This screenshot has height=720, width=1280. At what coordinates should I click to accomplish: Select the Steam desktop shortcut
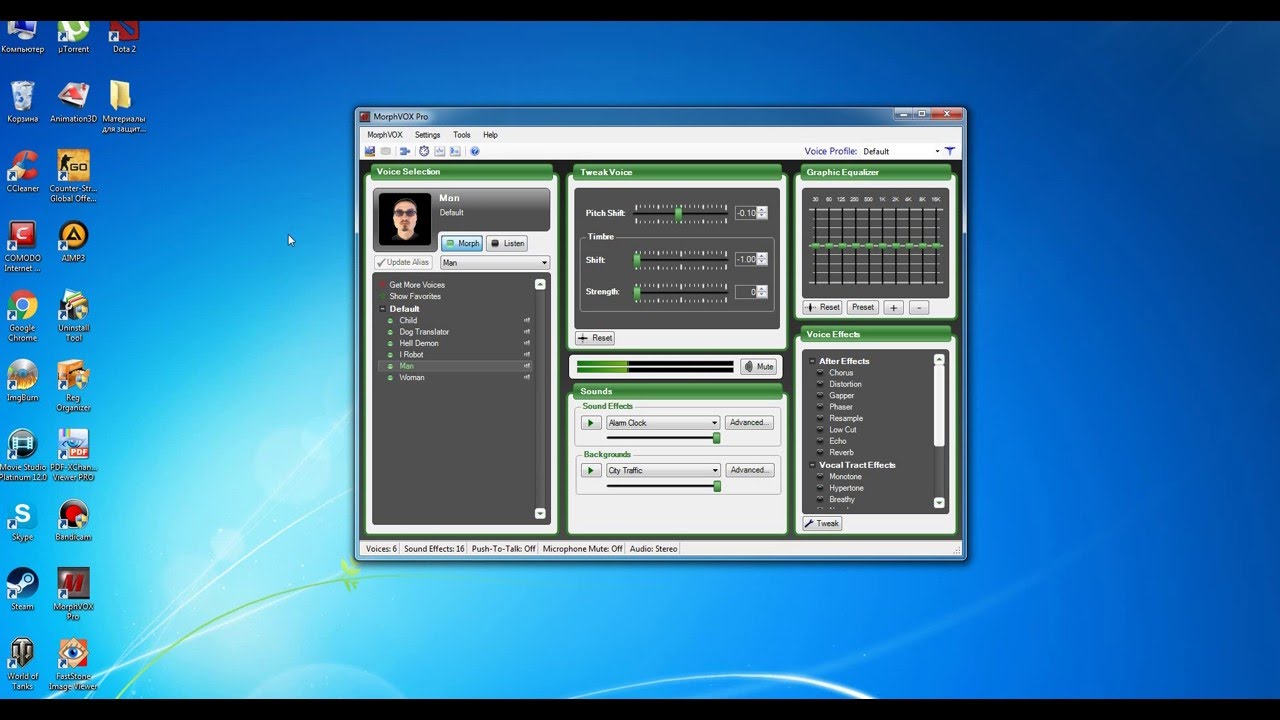pos(23,590)
